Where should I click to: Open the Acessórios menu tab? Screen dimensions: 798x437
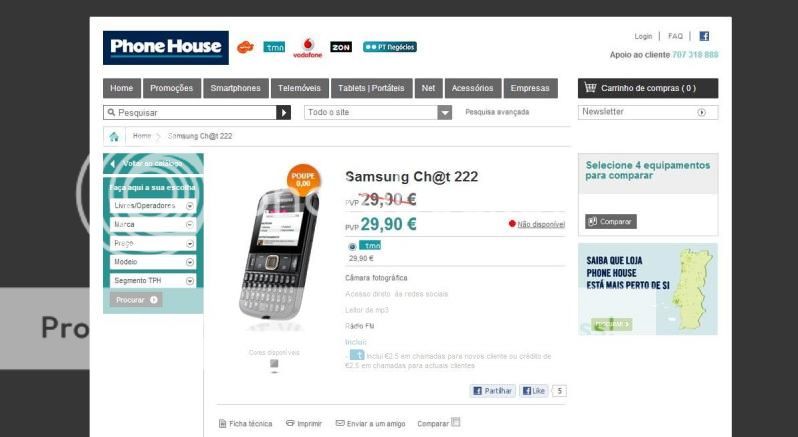coord(473,88)
